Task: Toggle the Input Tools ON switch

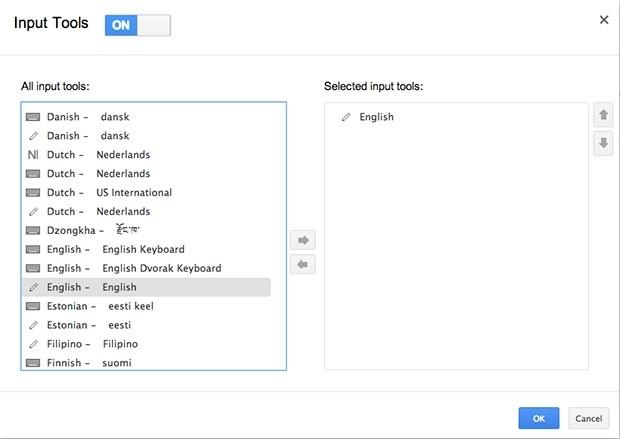Action: click(138, 25)
